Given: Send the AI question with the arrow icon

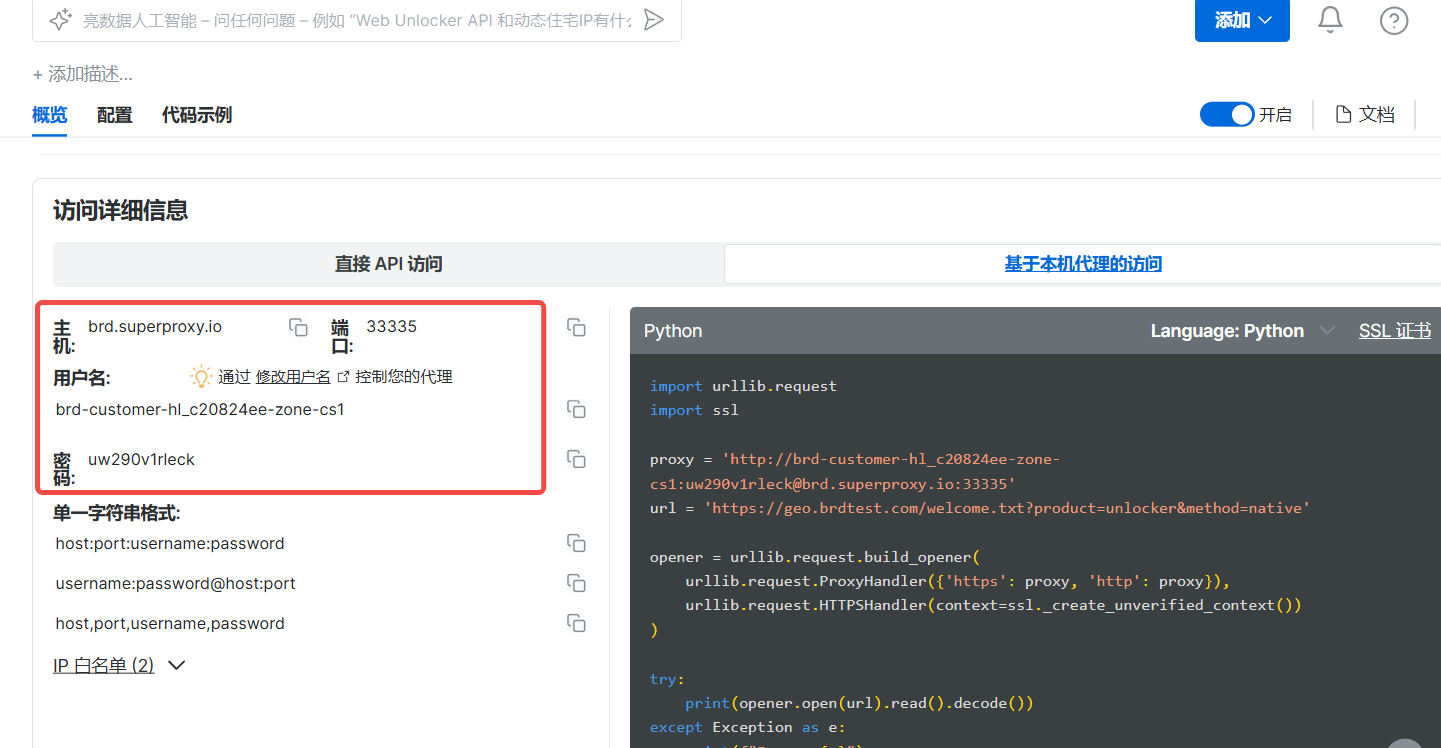Looking at the screenshot, I should [653, 20].
